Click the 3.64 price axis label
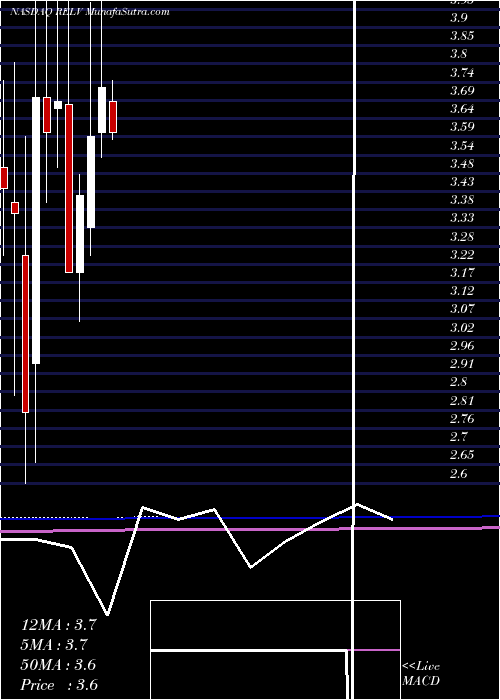This screenshot has width=500, height=700. pyautogui.click(x=462, y=109)
